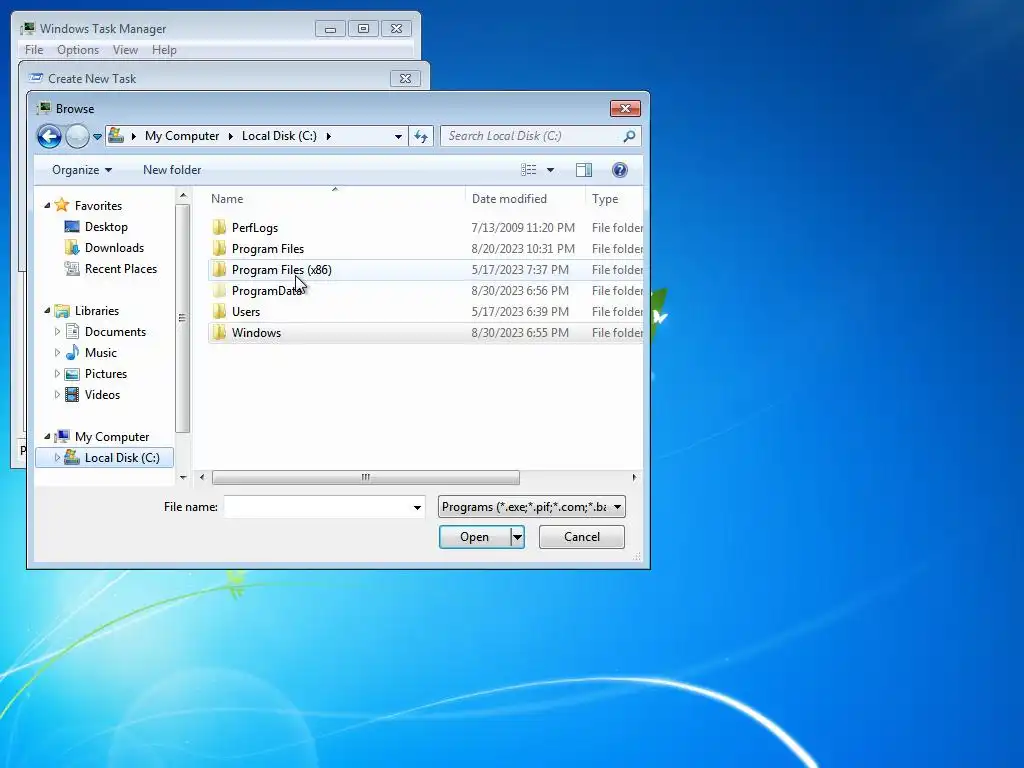Select the Program Files folder icon
This screenshot has height=768, width=1024.
coord(219,248)
